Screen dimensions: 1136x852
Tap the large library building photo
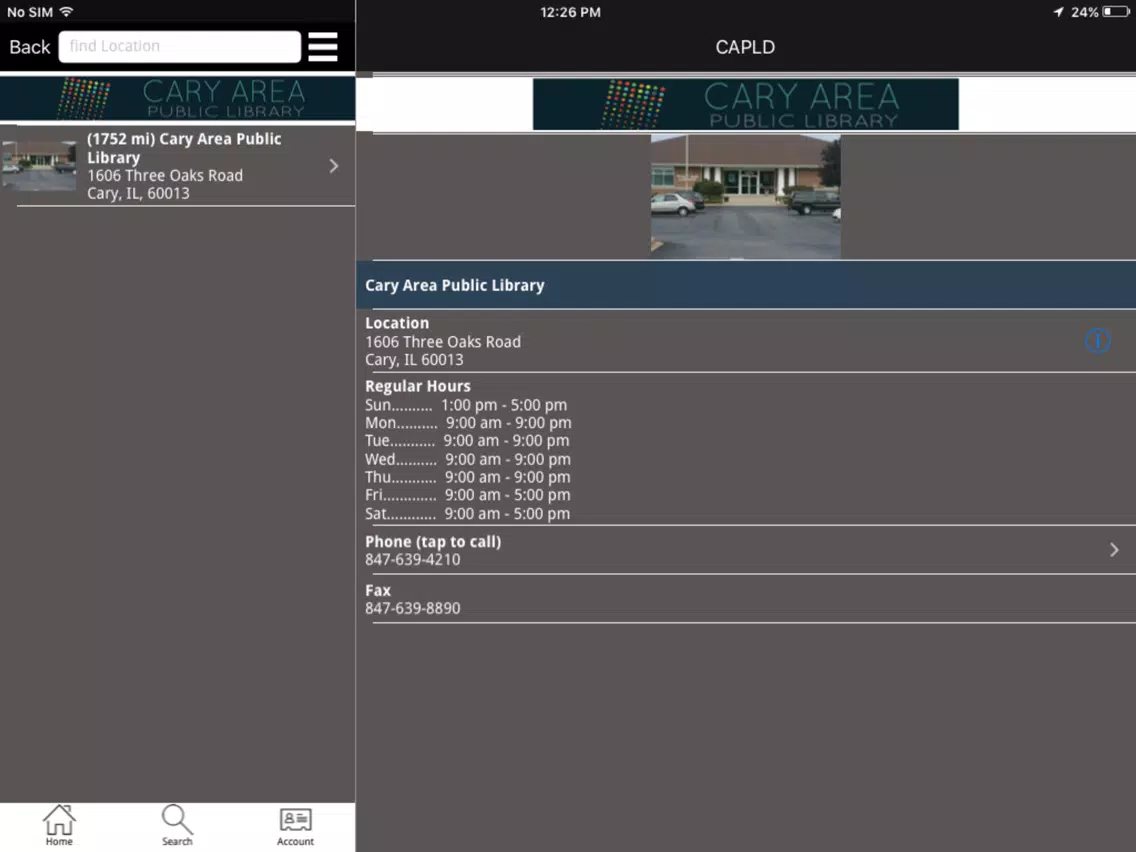[746, 196]
